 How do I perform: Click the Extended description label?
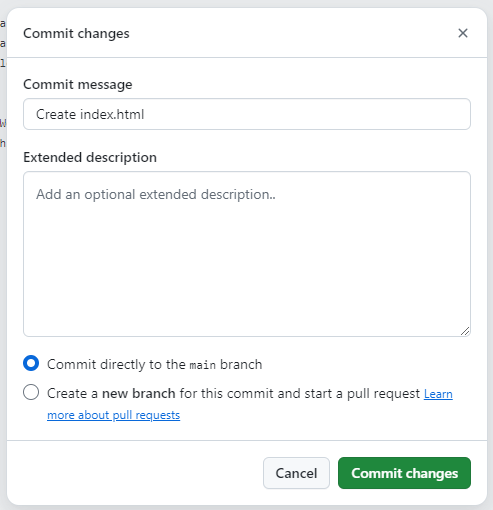point(90,157)
